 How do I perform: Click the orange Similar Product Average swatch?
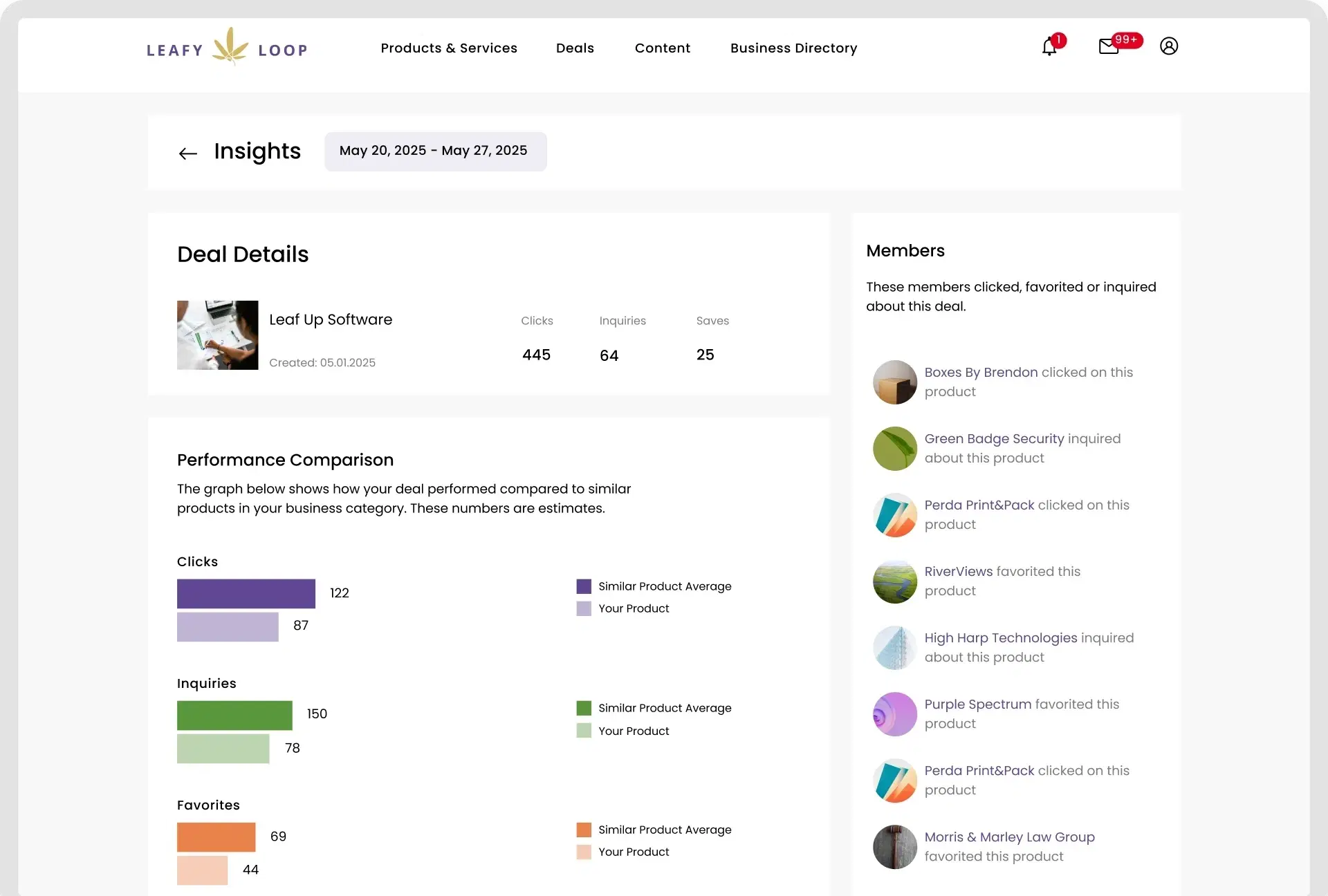584,830
